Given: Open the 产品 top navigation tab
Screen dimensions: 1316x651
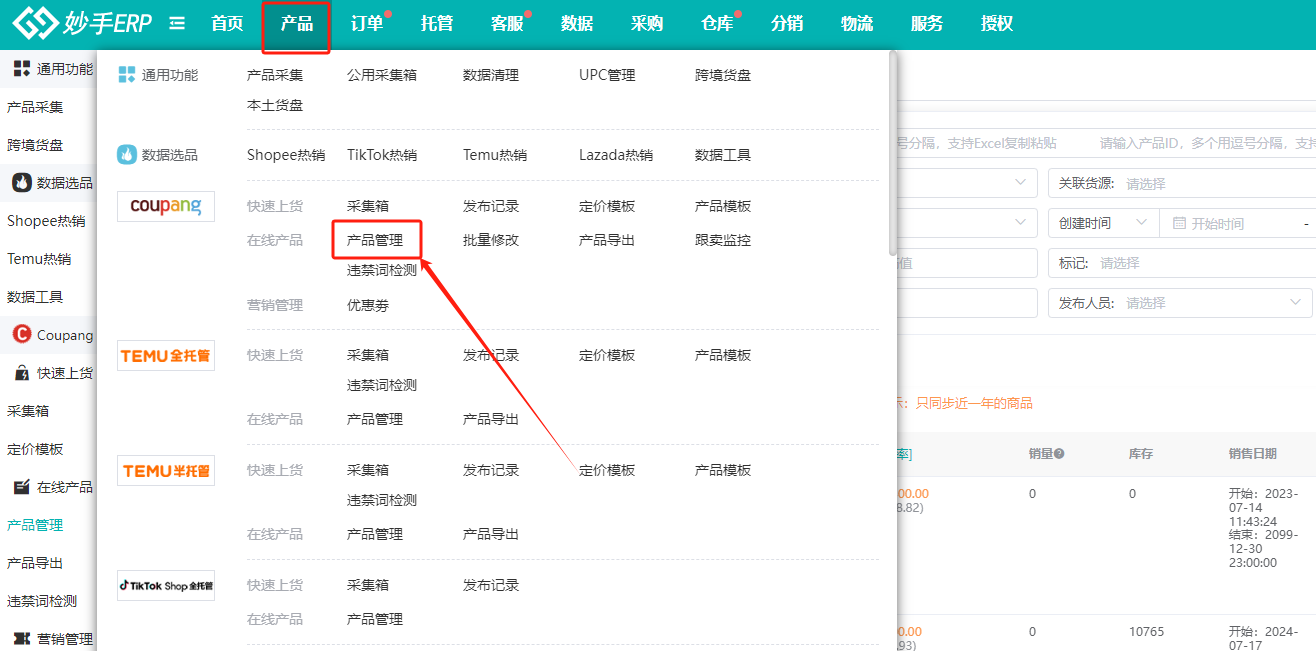Looking at the screenshot, I should click(x=297, y=24).
